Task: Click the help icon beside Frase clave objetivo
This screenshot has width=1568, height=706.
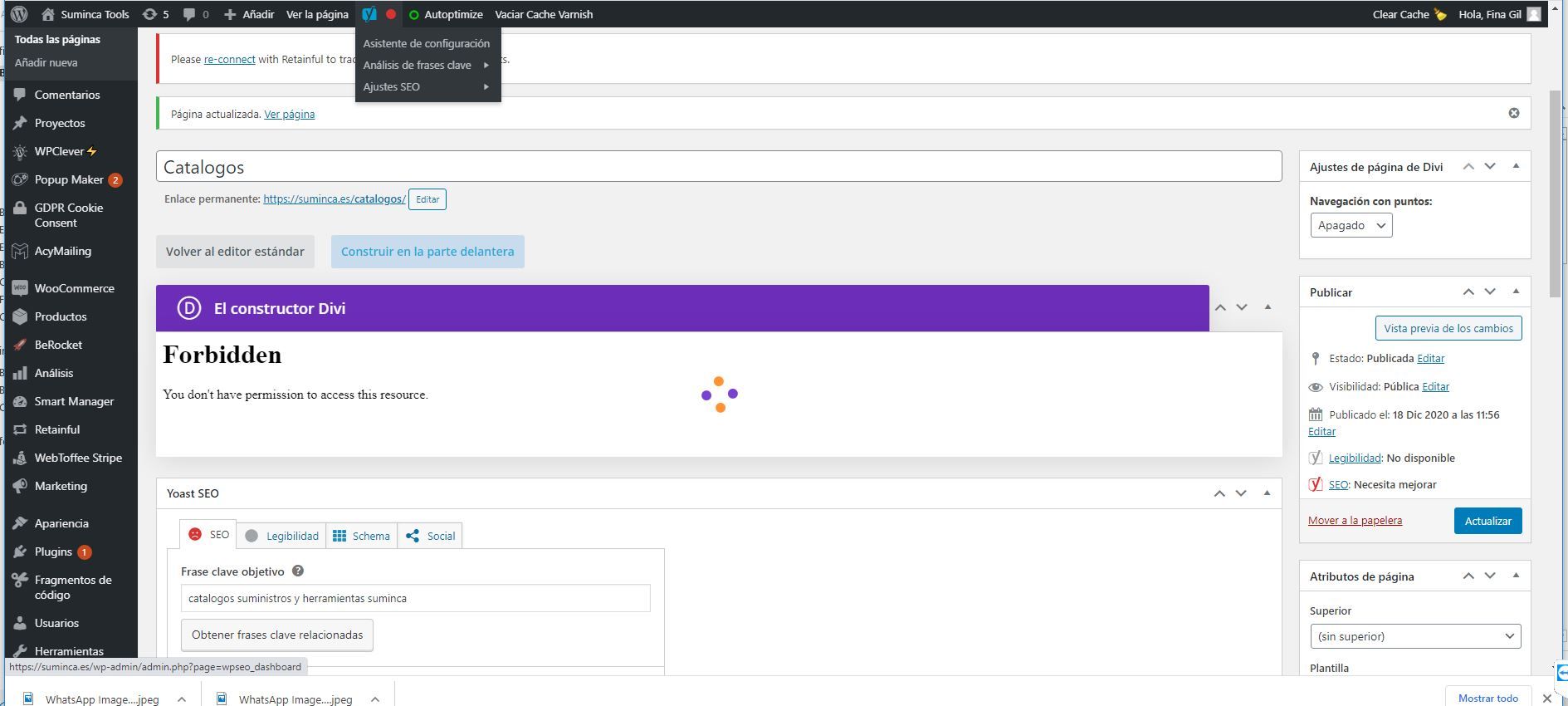Action: point(298,571)
